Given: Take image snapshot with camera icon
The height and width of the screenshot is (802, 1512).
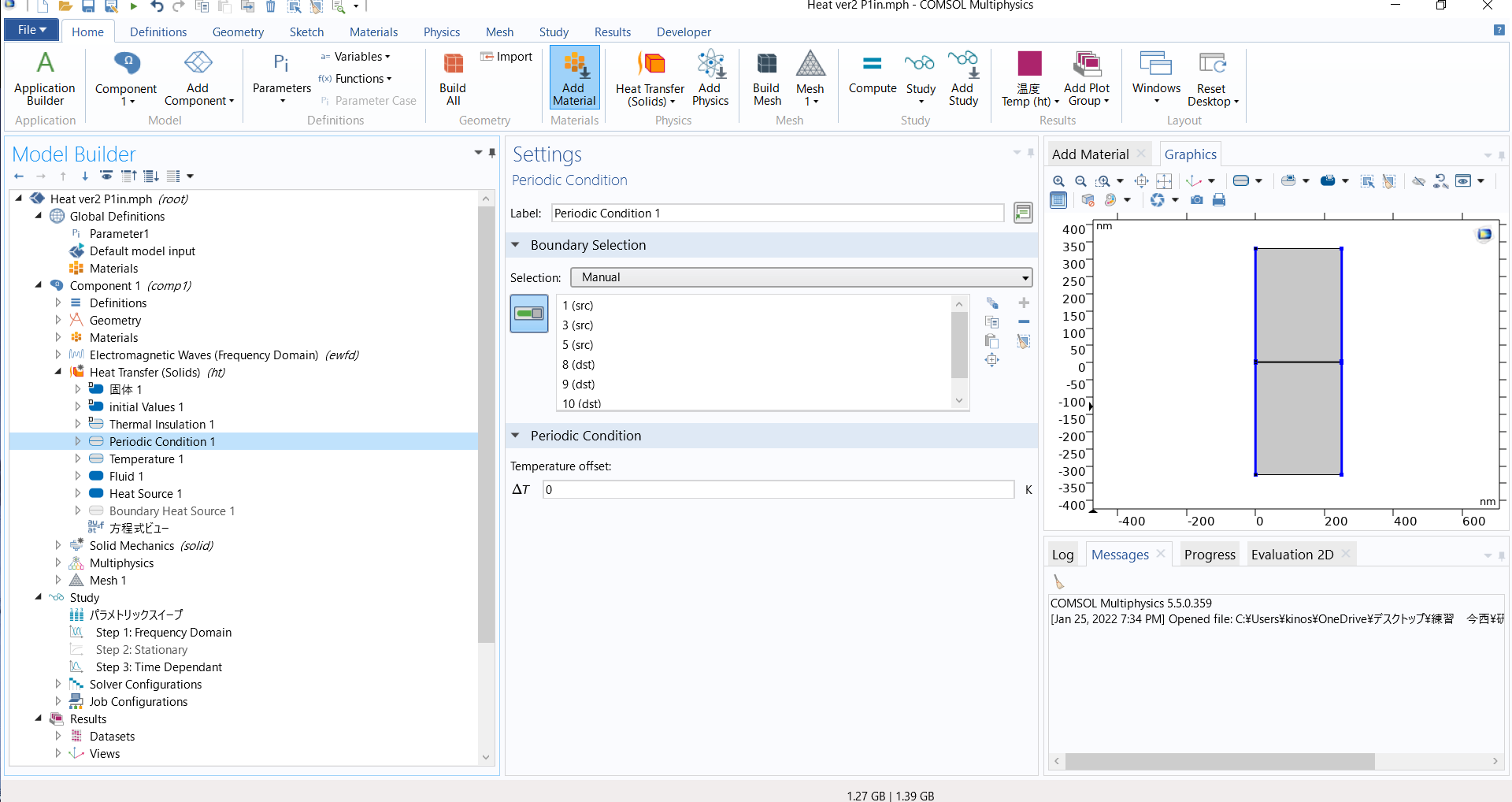Looking at the screenshot, I should click(x=1196, y=200).
